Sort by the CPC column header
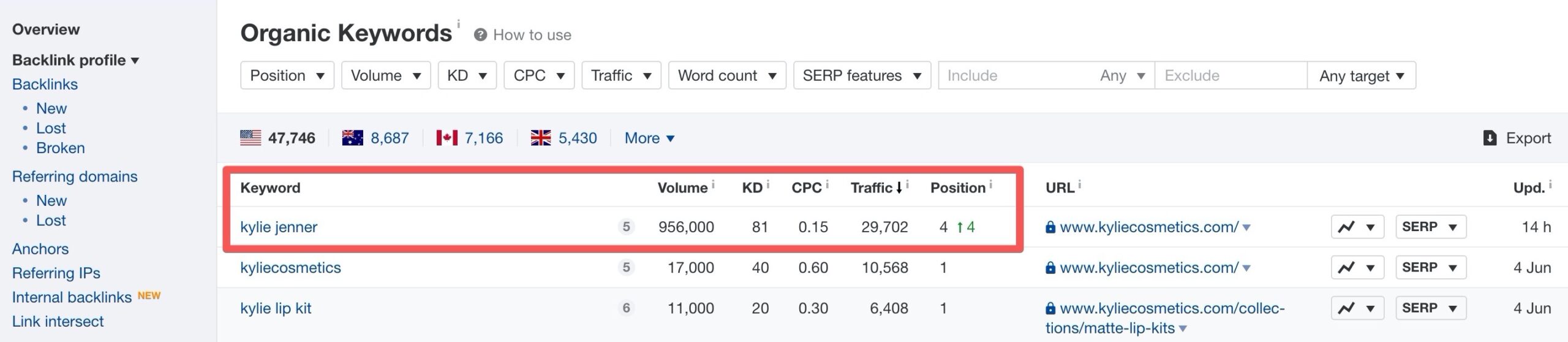The image size is (1568, 342). [807, 188]
